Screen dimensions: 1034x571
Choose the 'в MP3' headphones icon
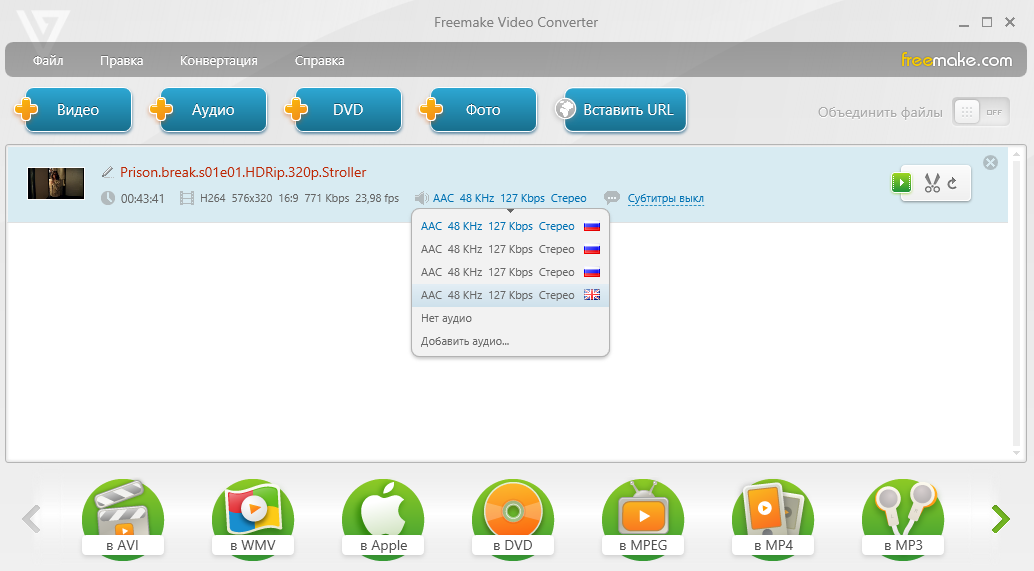(902, 517)
